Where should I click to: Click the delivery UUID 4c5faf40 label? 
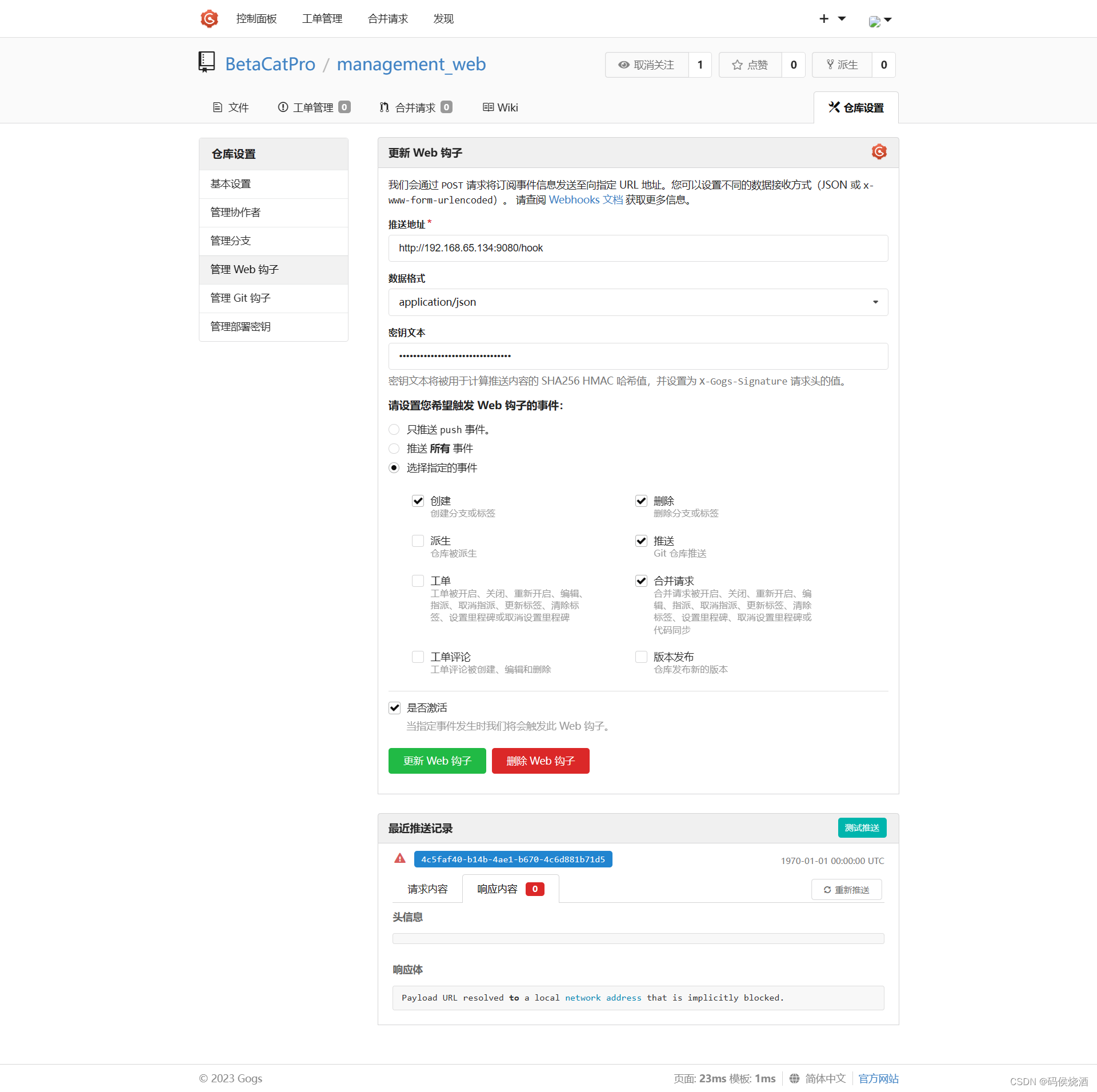pos(513,859)
